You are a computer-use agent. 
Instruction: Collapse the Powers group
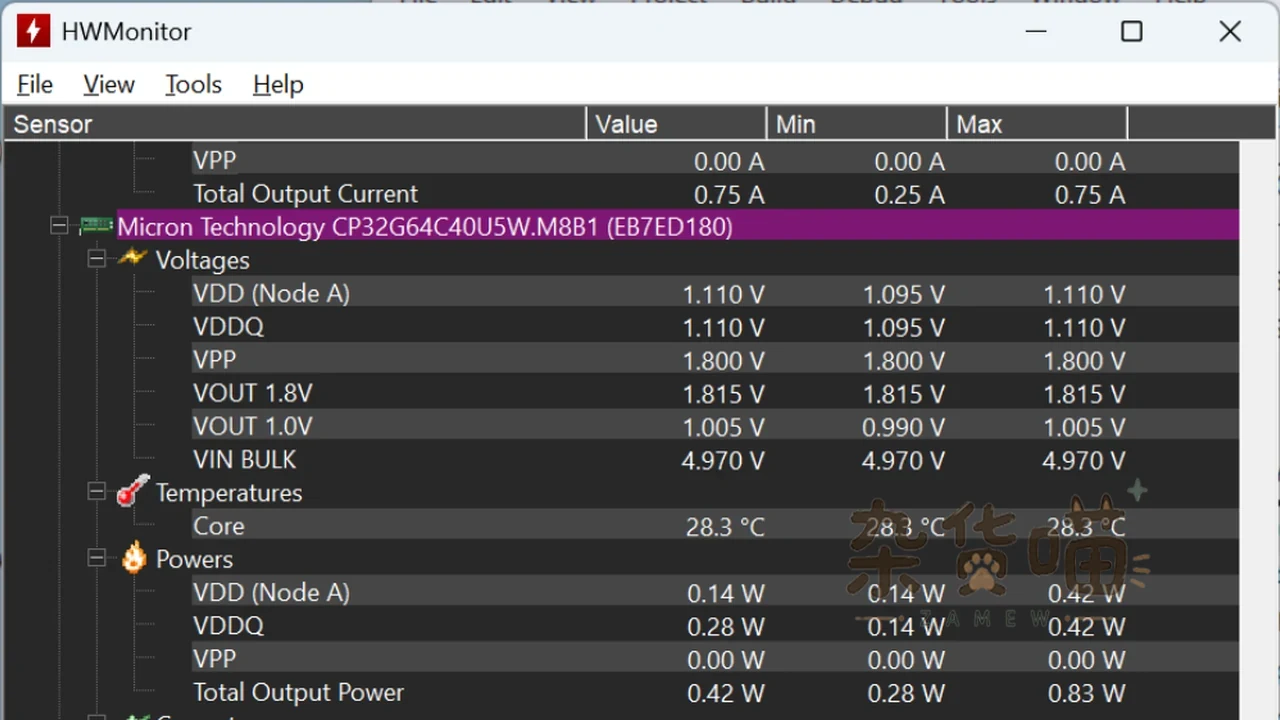[96, 558]
